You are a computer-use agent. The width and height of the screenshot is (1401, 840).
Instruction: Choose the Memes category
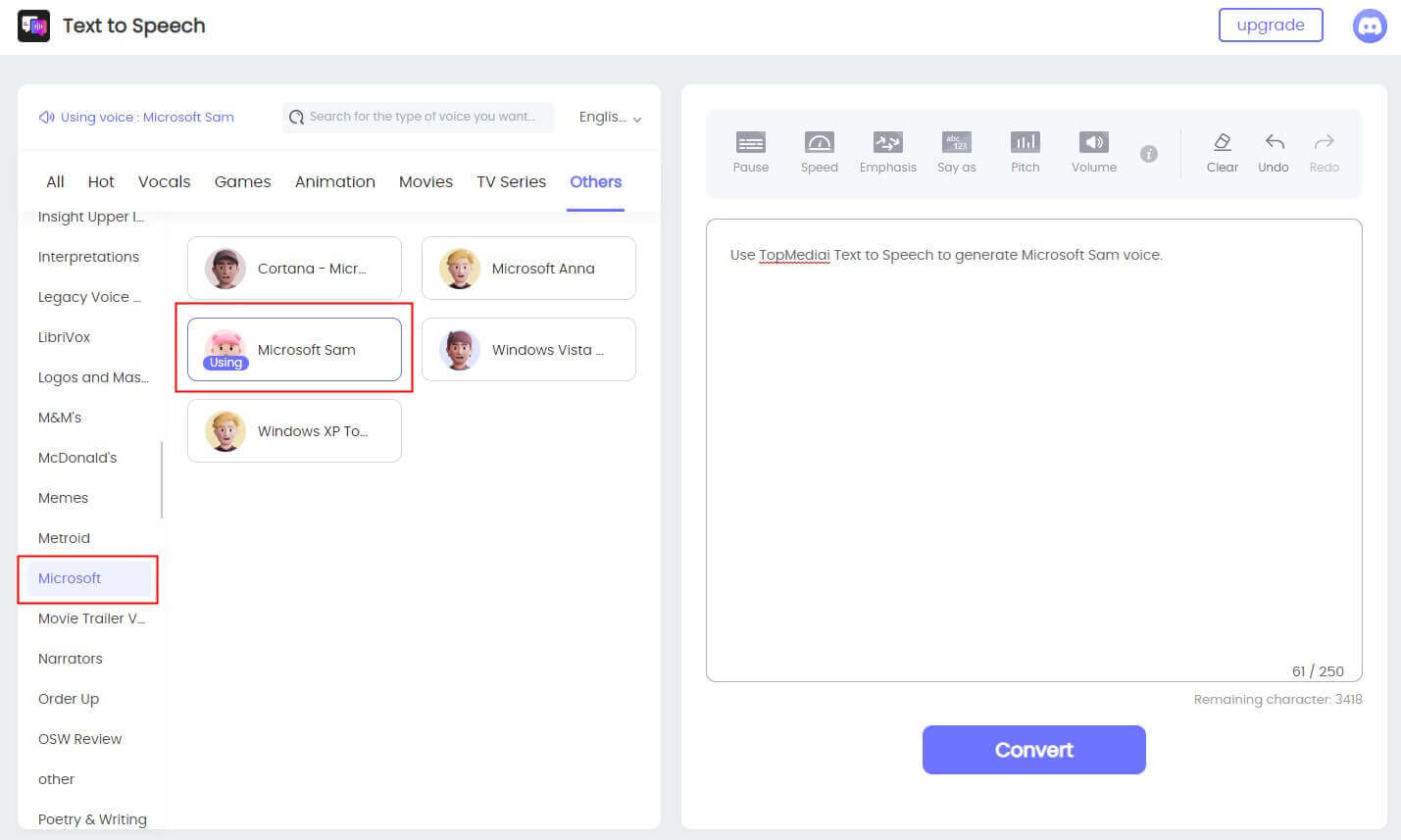click(x=63, y=498)
